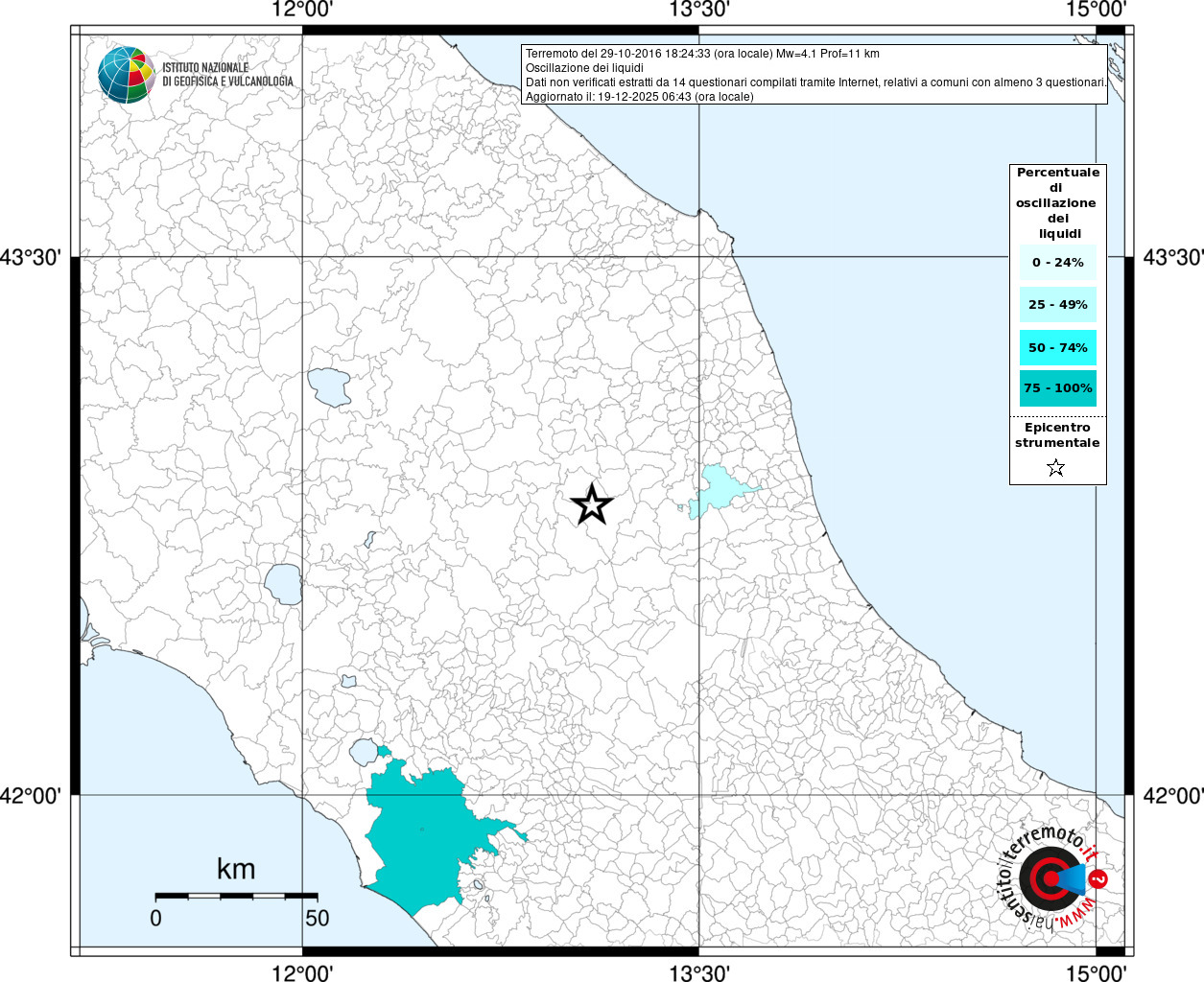Click the 'Percentuale di oscillazione dei liquidi' legend title

1057,203
